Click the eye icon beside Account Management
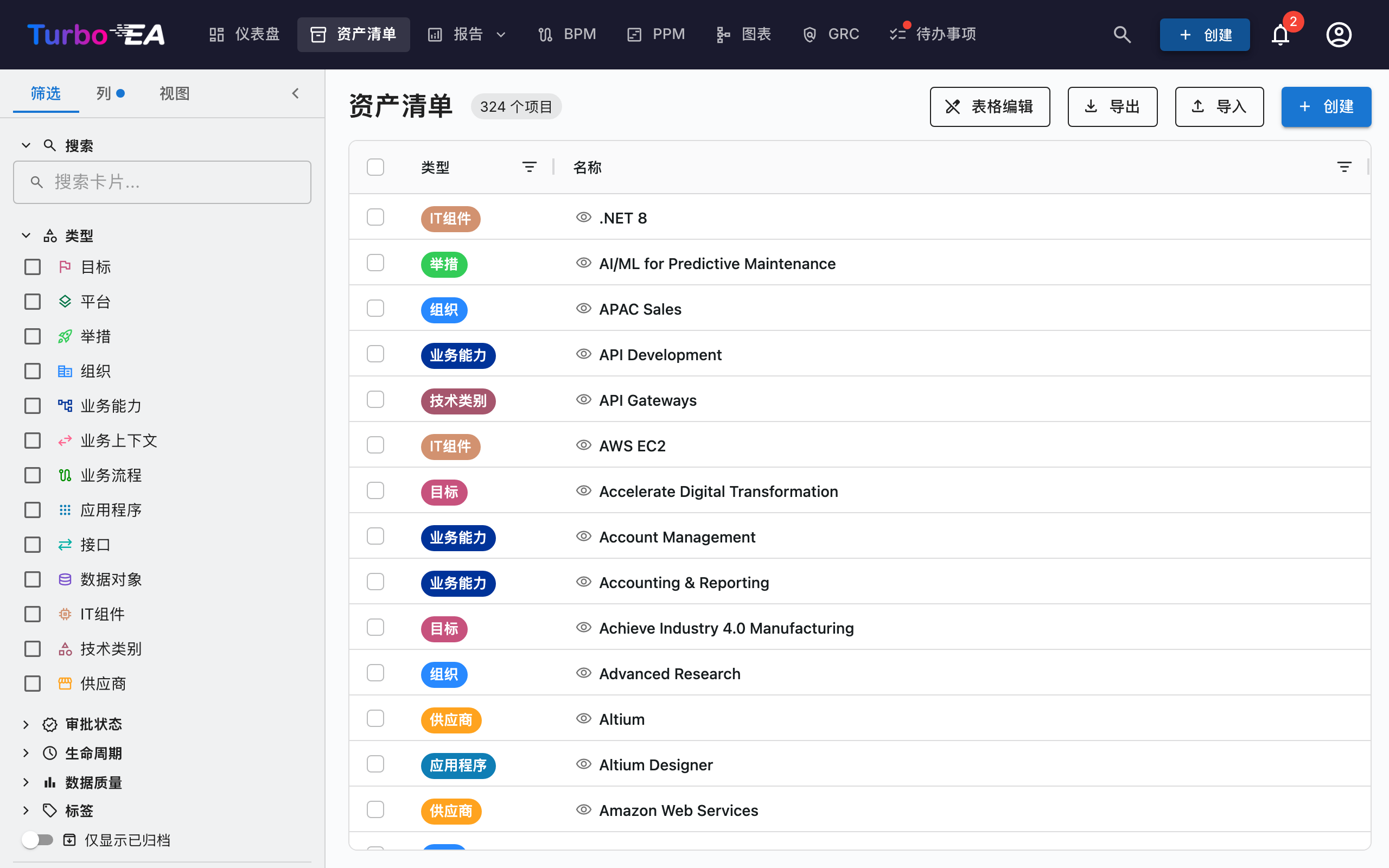 tap(583, 536)
